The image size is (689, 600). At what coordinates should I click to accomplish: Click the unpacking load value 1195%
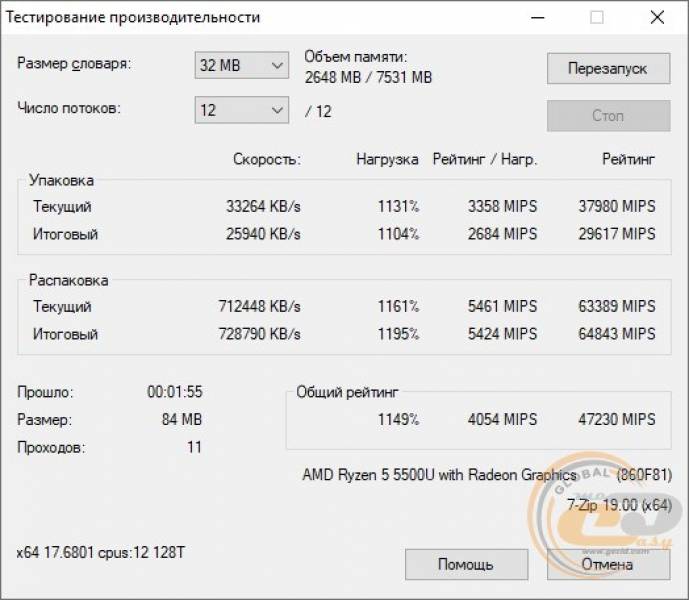tap(399, 334)
